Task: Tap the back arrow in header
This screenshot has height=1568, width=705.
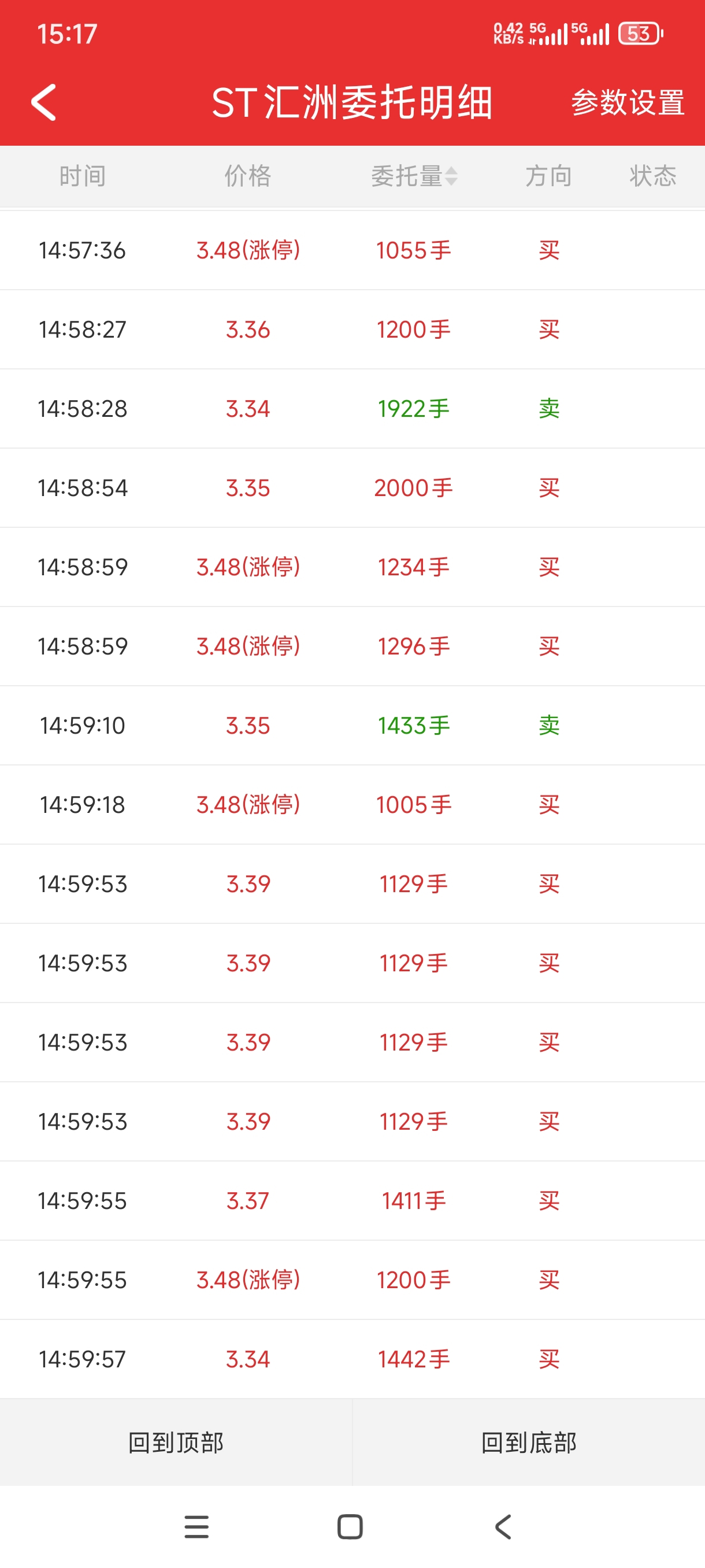Action: (44, 102)
